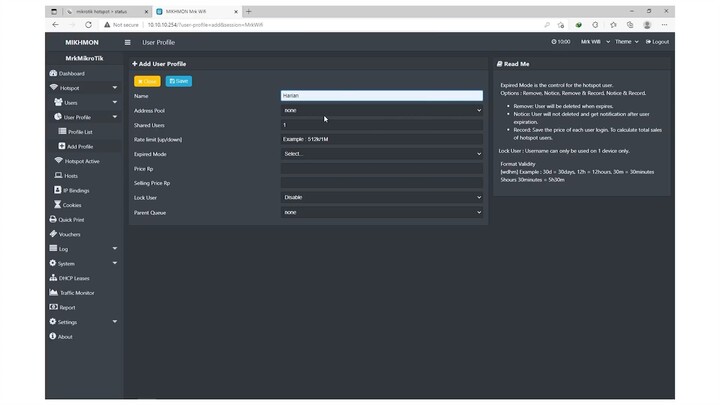Click the browser address bar URL
The image size is (720, 405).
pos(205,25)
